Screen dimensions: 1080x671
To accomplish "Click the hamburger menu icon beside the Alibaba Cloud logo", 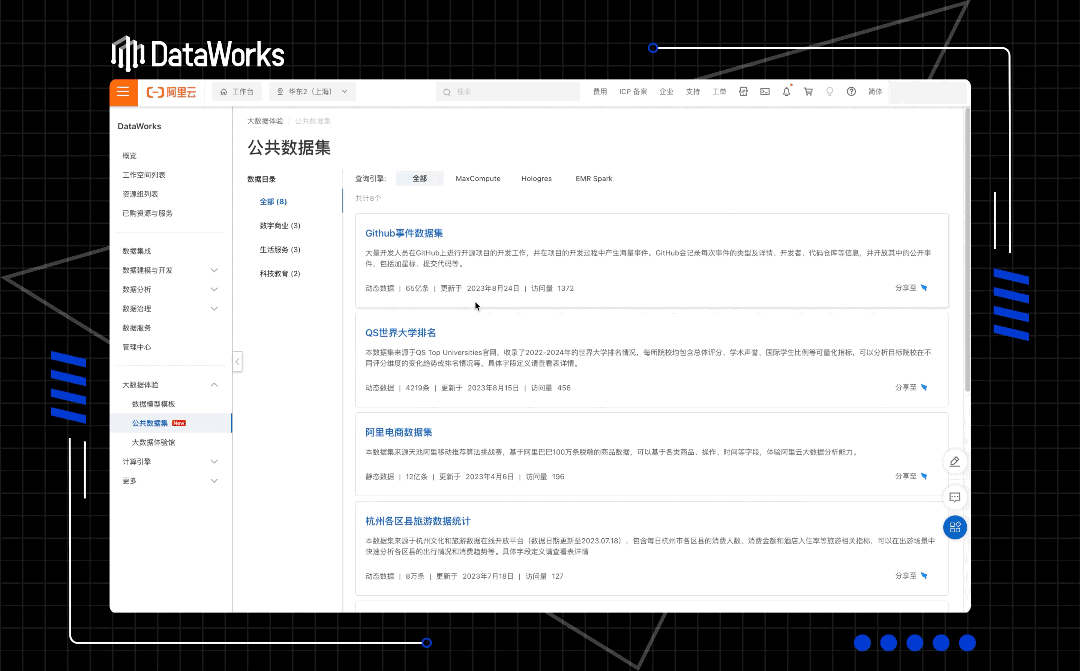I will (123, 91).
